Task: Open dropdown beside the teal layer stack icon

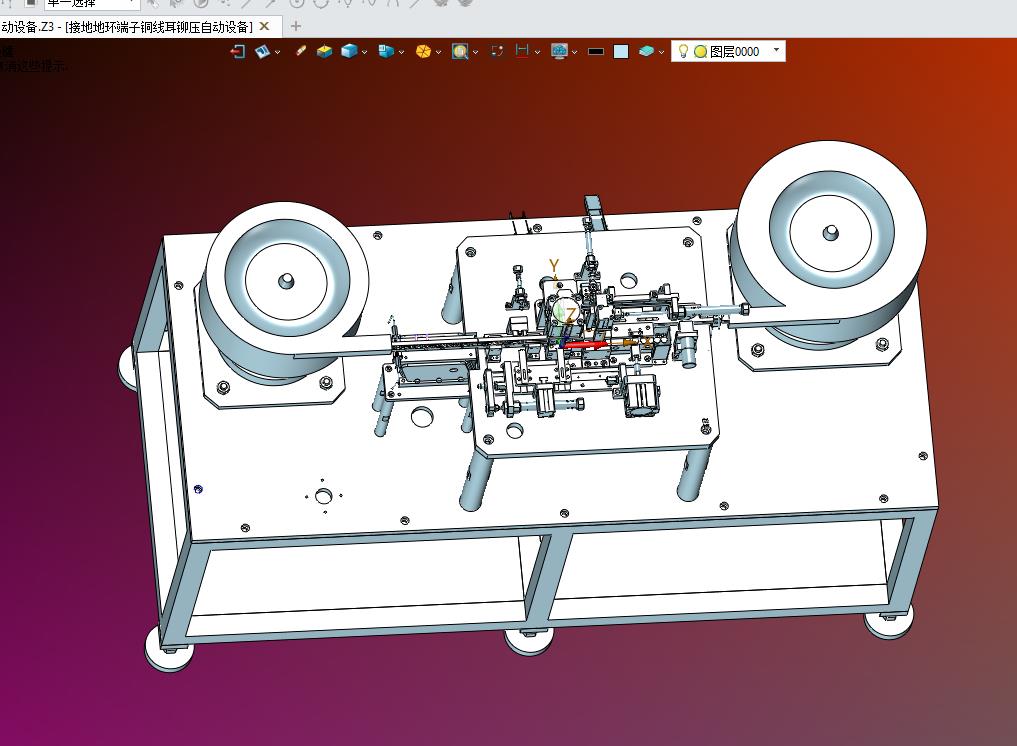Action: pyautogui.click(x=661, y=53)
